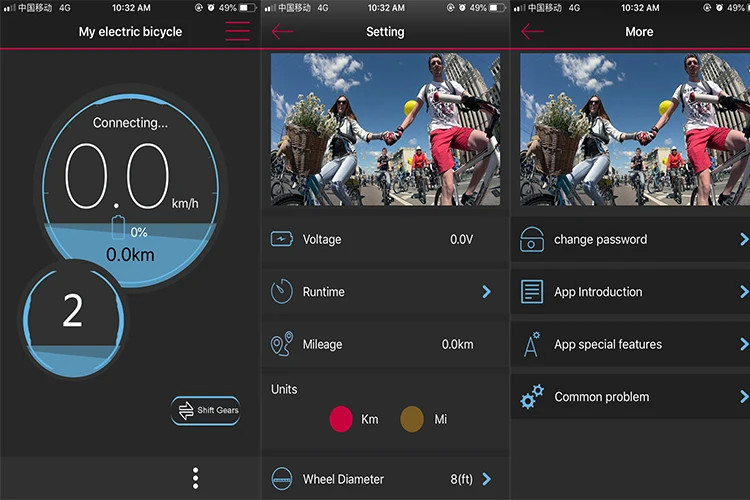This screenshot has height=500, width=750.
Task: Open the Wheel Diameter setting label
Action: coord(343,479)
